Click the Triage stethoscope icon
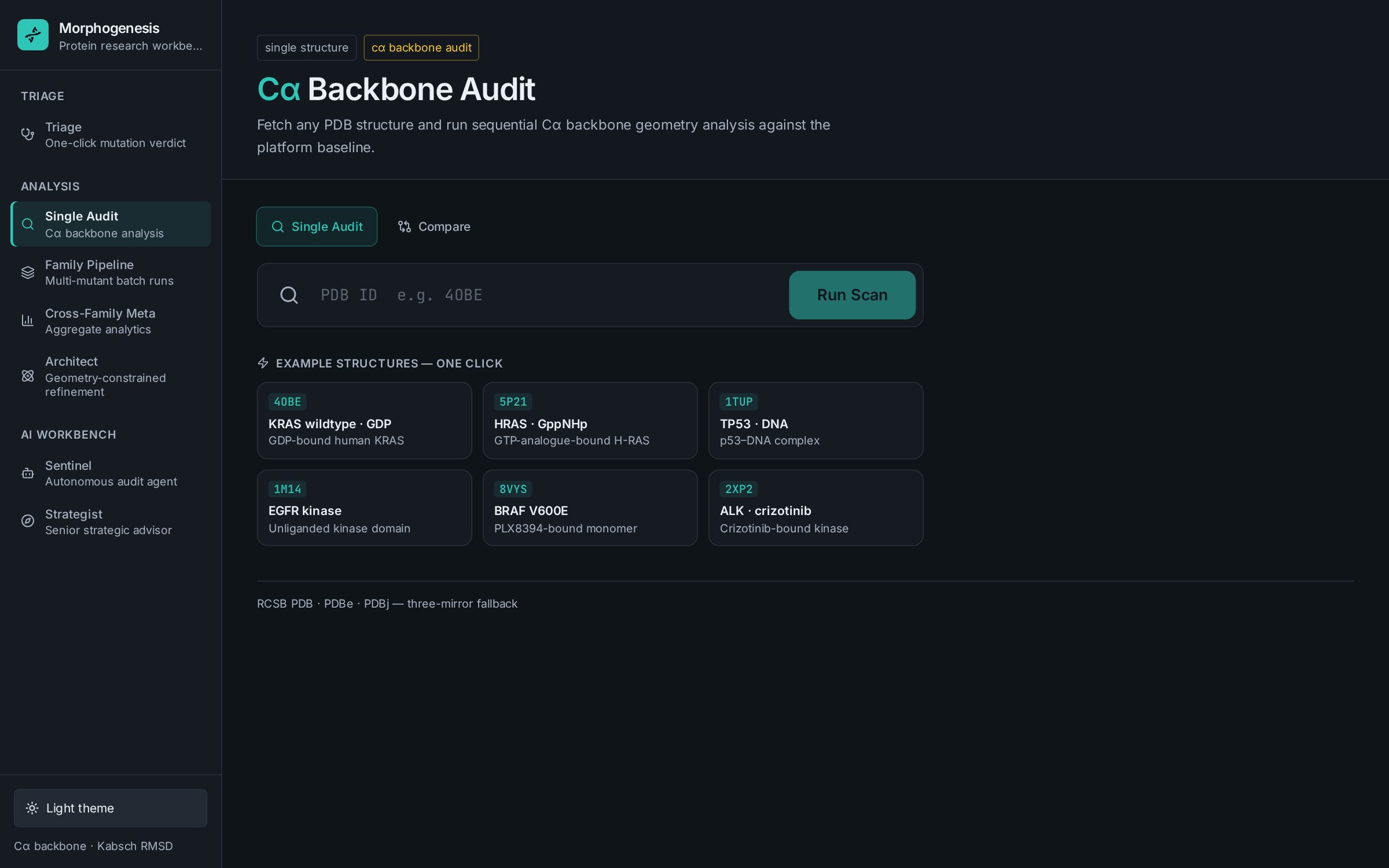The height and width of the screenshot is (868, 1389). (x=27, y=134)
